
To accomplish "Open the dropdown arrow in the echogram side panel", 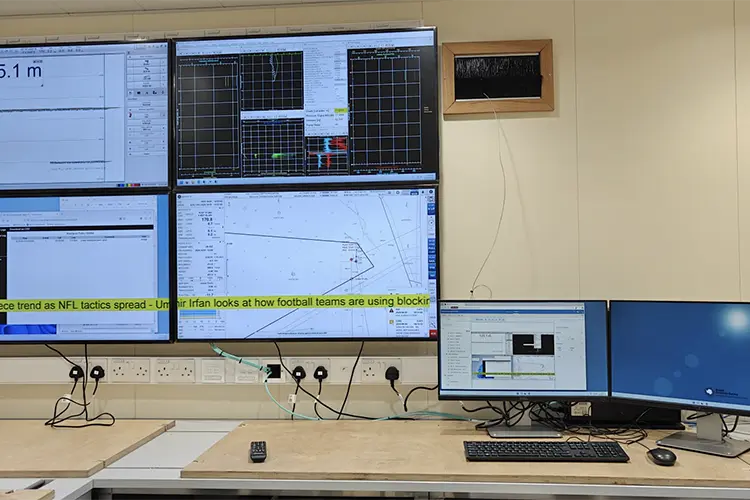I will tap(163, 116).
